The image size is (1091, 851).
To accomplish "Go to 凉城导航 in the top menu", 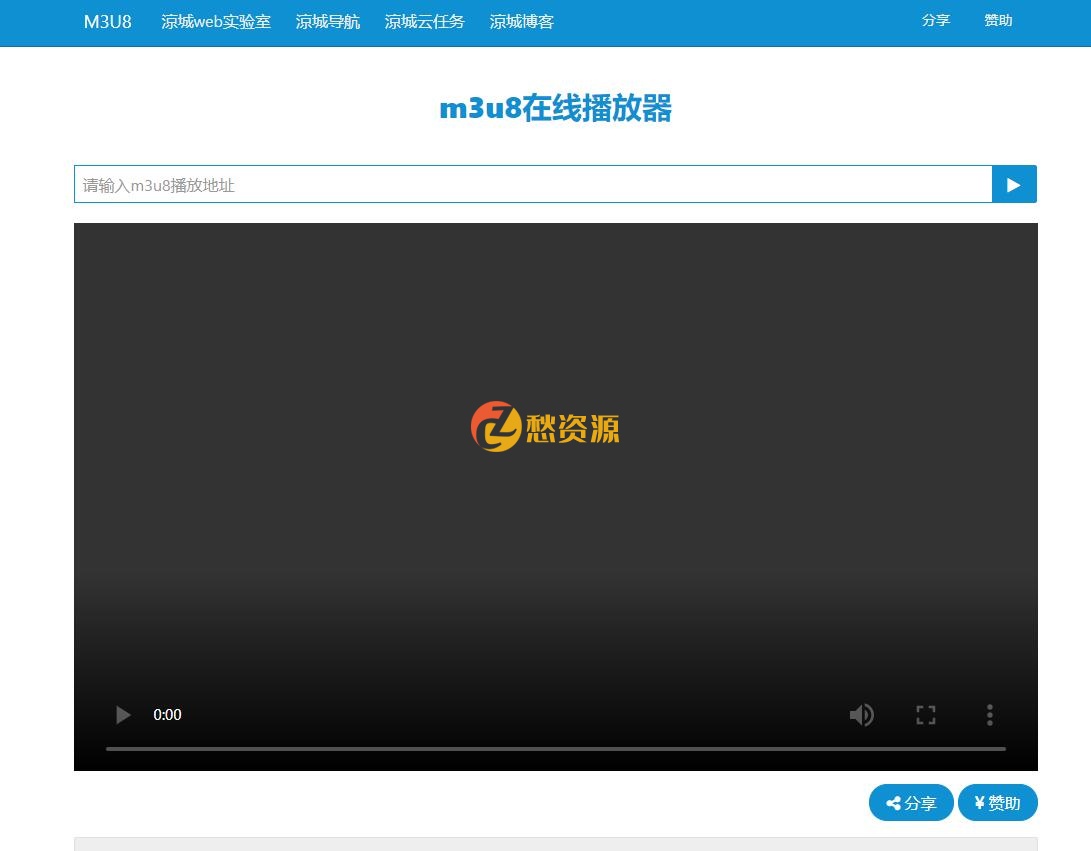I will 328,21.
